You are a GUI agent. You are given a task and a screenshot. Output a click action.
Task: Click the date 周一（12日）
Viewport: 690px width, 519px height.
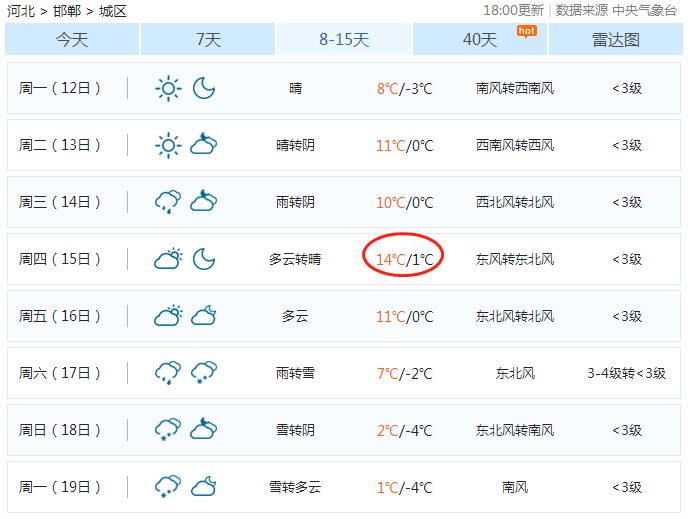point(60,88)
